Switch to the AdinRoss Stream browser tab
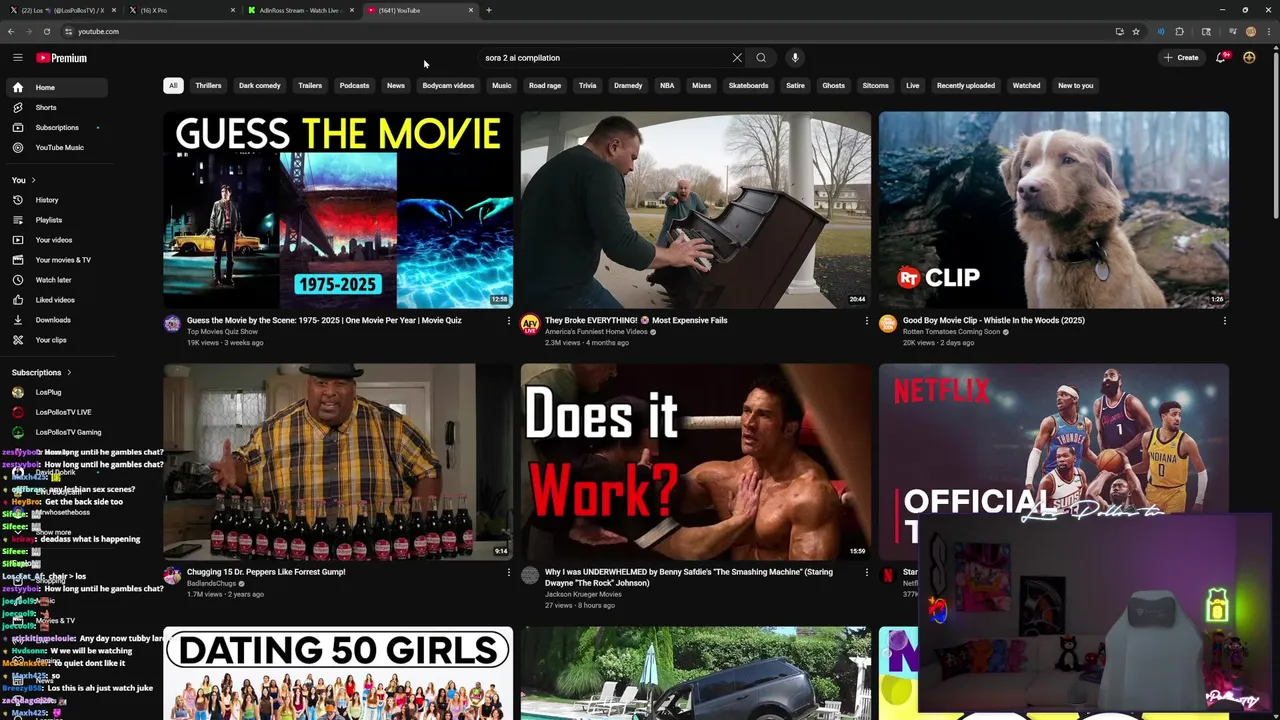 pos(300,10)
